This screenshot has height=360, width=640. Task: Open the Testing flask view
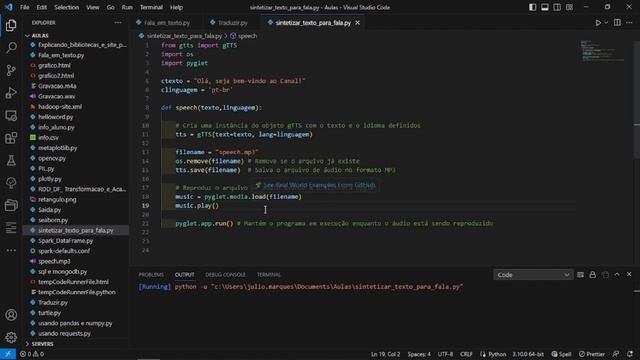[11, 160]
